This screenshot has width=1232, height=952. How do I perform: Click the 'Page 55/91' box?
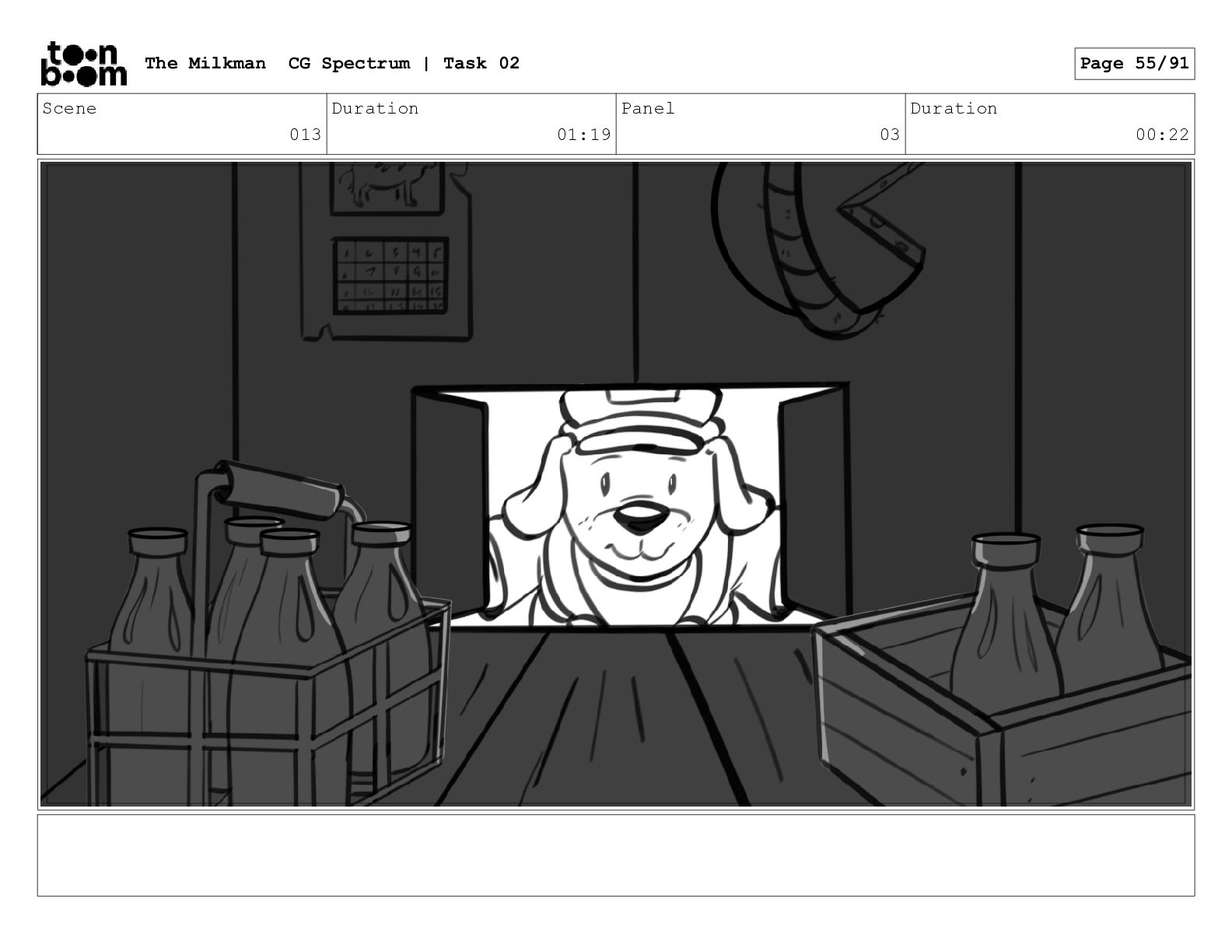click(1134, 64)
